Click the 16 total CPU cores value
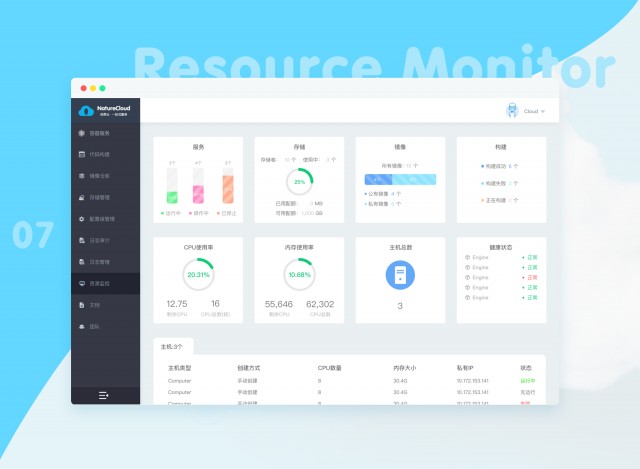This screenshot has width=640, height=469. [x=215, y=304]
